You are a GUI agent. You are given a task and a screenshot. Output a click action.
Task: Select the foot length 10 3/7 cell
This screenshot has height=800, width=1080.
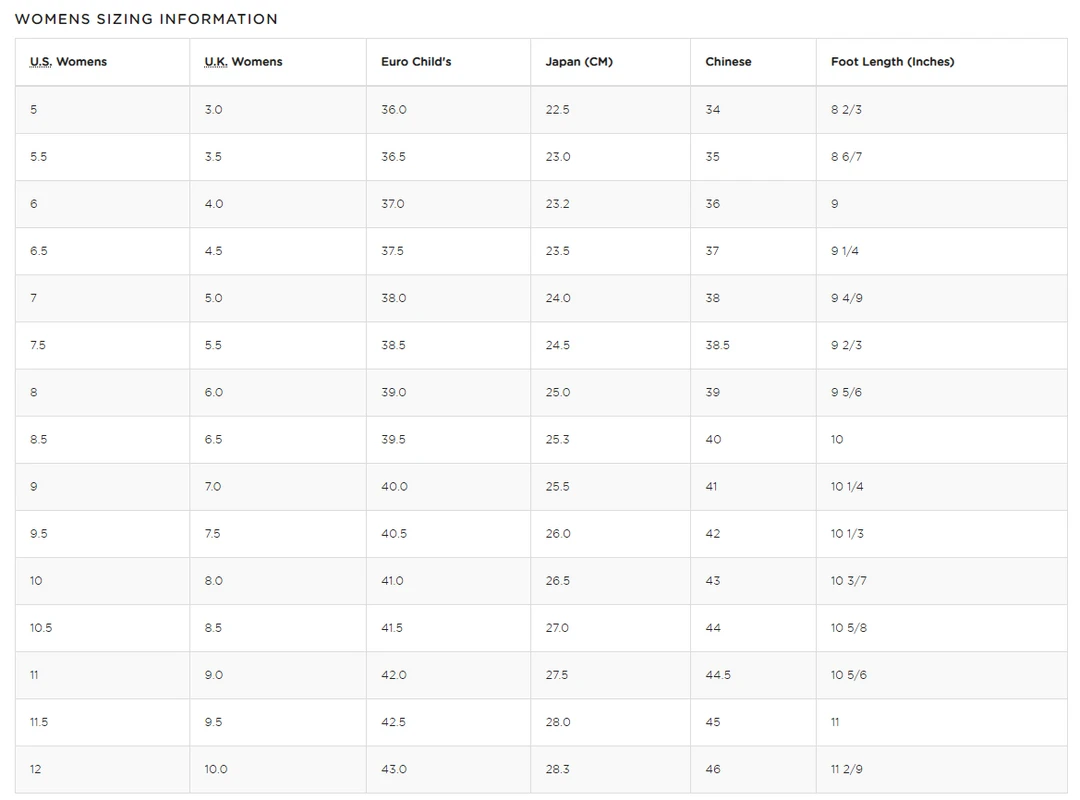point(848,581)
